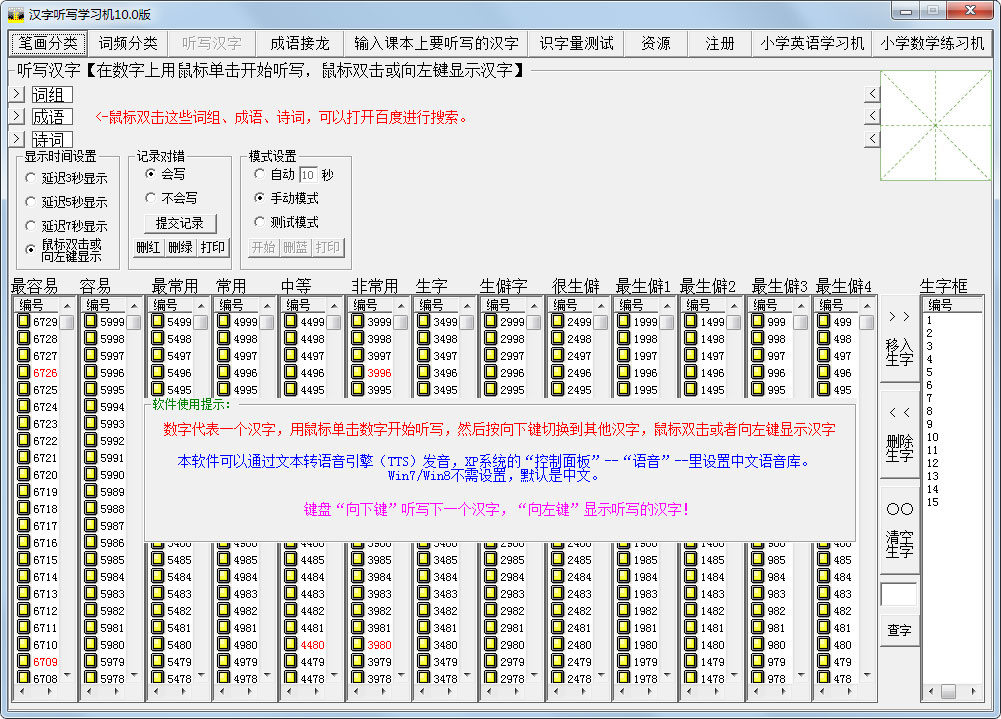
Task: Click the yellow icon beside number 4480
Action: (x=291, y=644)
